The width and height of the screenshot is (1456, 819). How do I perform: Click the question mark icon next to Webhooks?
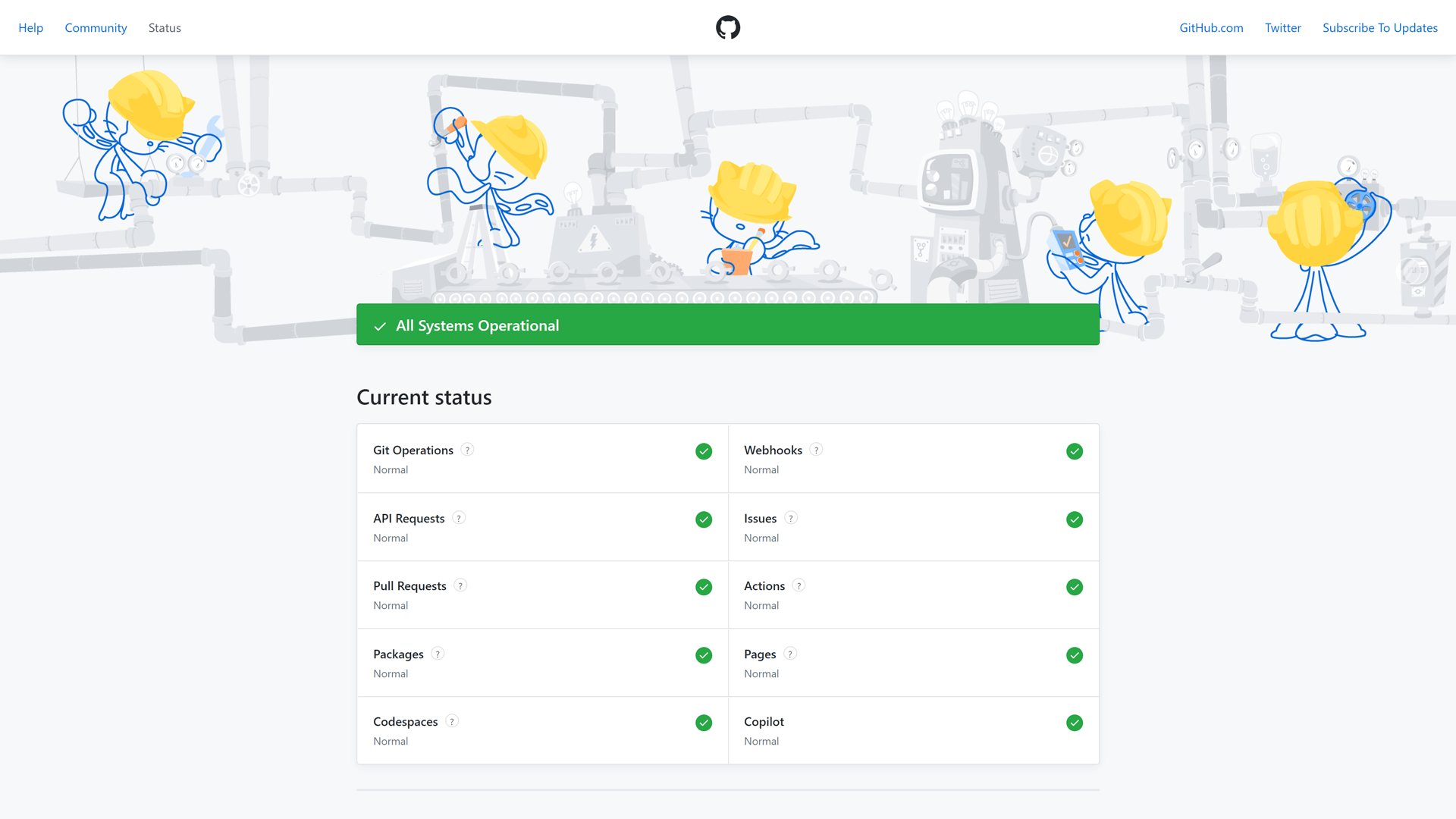coord(817,450)
